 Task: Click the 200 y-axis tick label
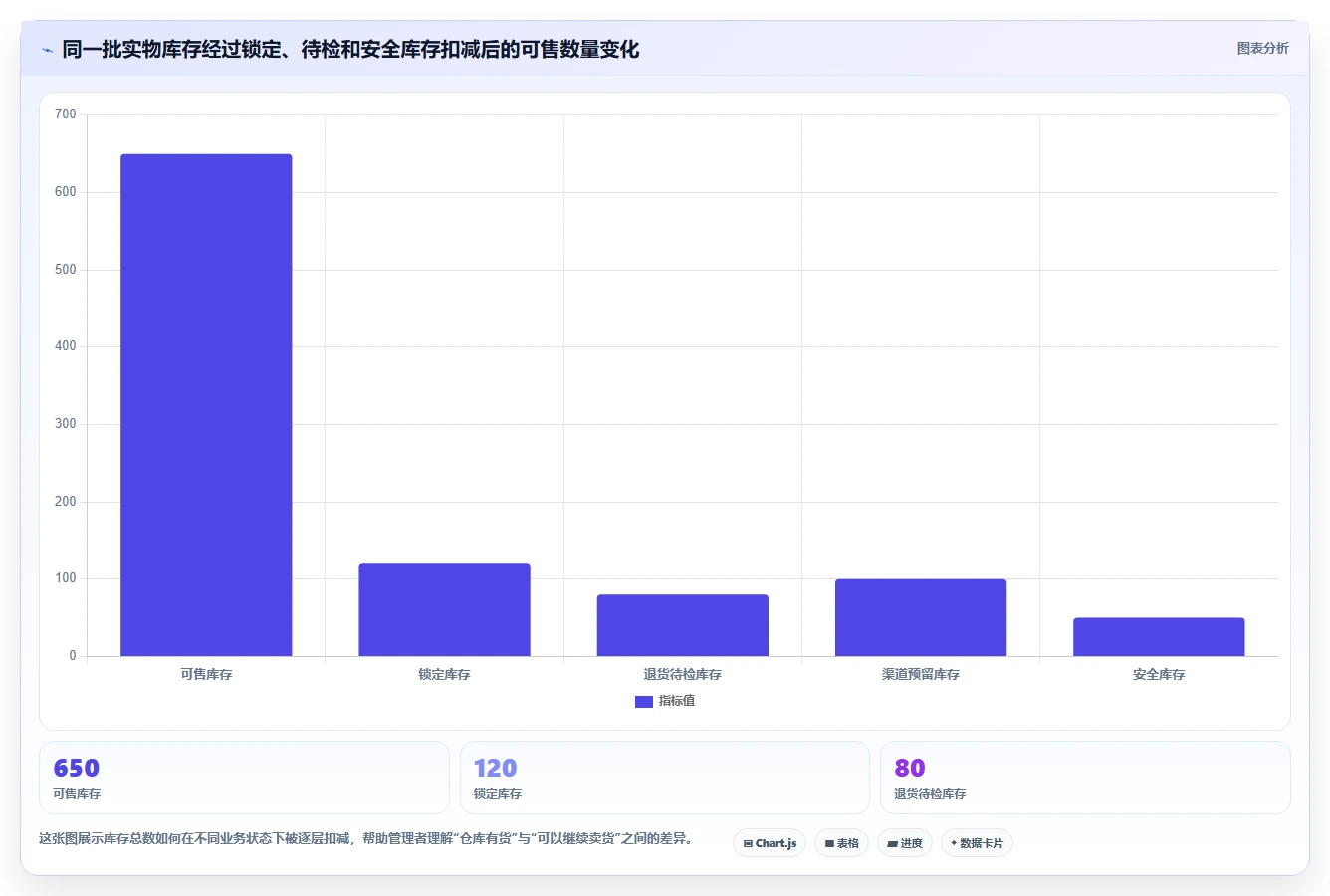66,502
